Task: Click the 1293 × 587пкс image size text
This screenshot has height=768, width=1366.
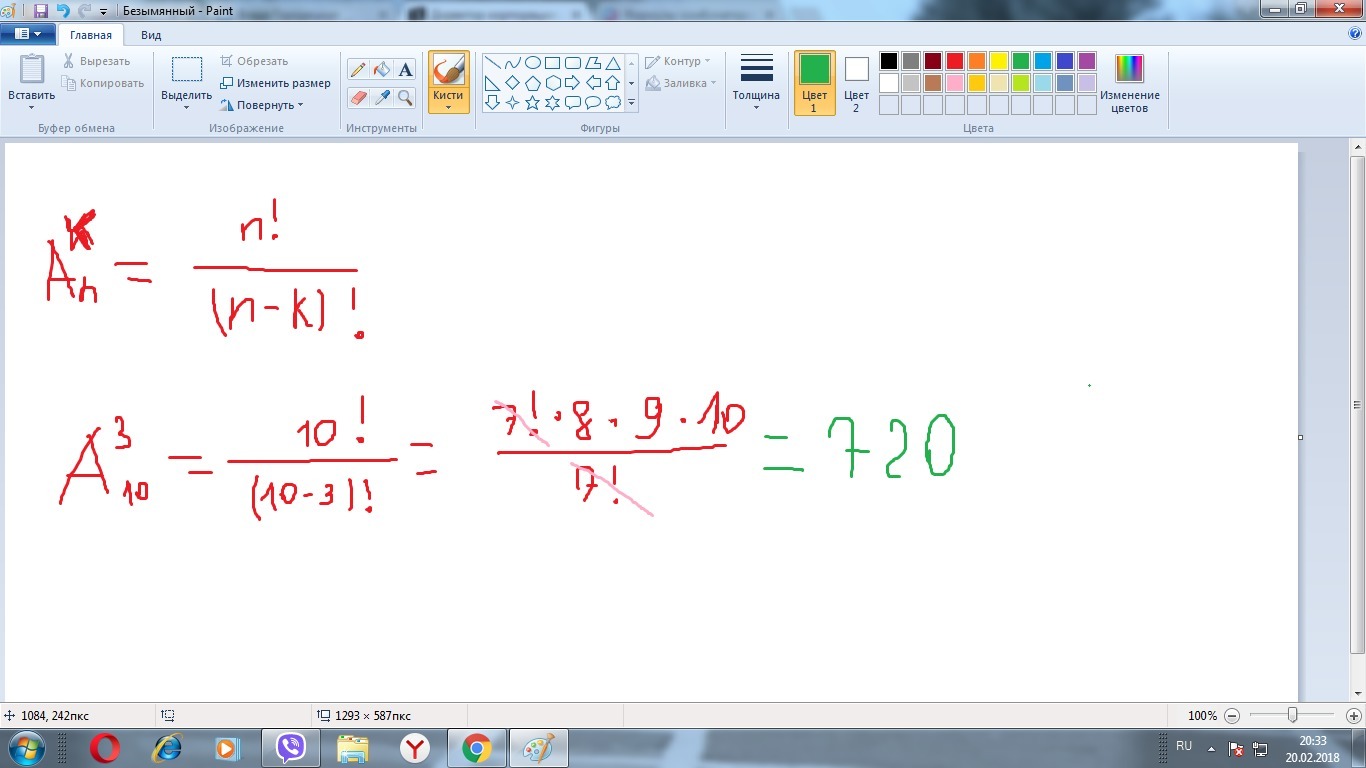Action: tap(372, 716)
